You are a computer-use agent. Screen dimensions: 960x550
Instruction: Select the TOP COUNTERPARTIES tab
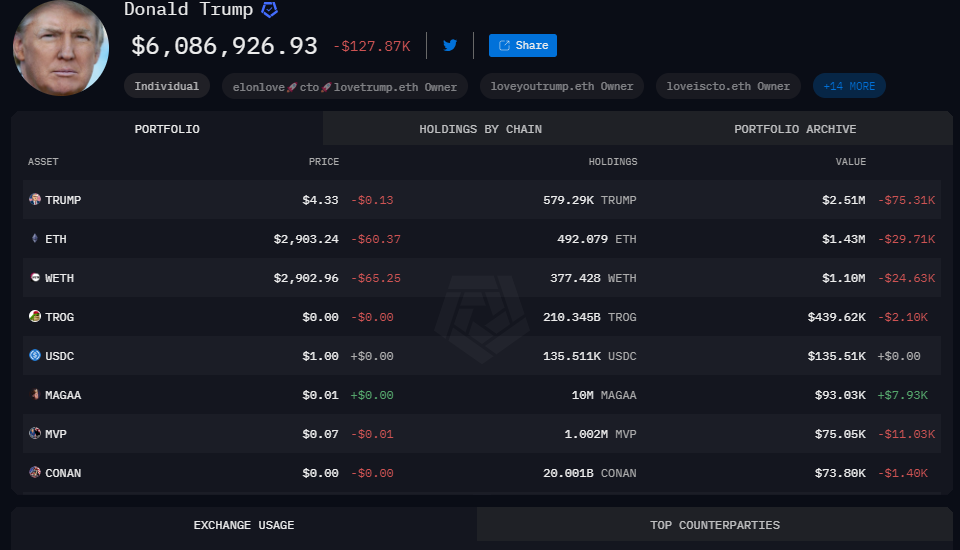(x=715, y=525)
